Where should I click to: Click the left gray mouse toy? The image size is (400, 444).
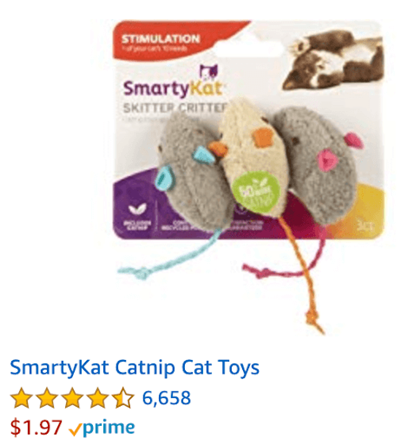point(193,172)
